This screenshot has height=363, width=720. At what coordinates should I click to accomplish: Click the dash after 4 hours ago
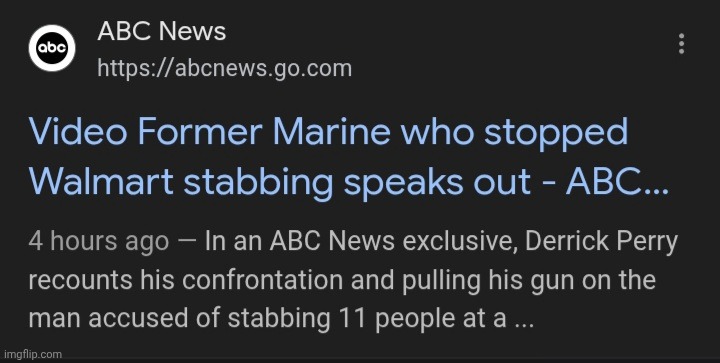tap(186, 242)
